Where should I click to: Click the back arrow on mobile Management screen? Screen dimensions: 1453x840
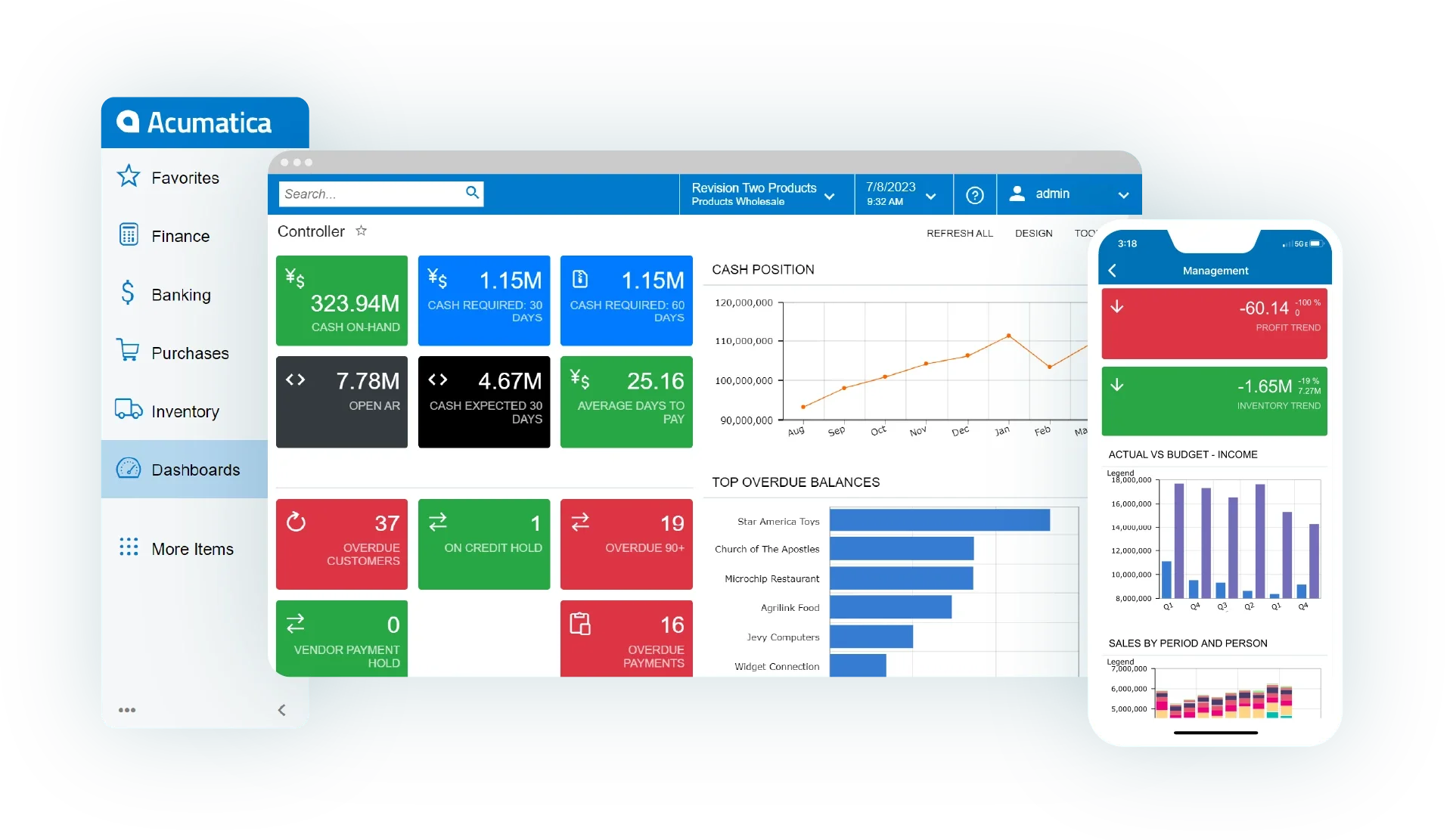tap(1113, 270)
